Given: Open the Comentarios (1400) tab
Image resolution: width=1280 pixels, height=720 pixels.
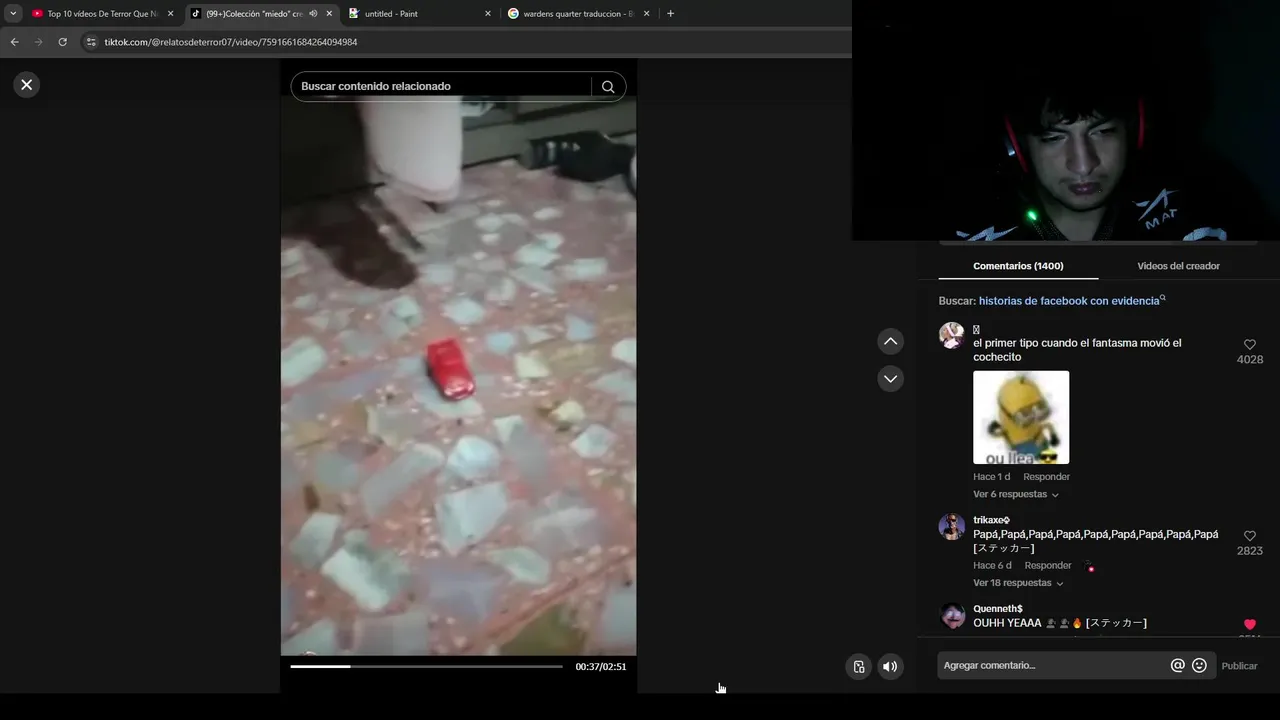Looking at the screenshot, I should pyautogui.click(x=1018, y=266).
